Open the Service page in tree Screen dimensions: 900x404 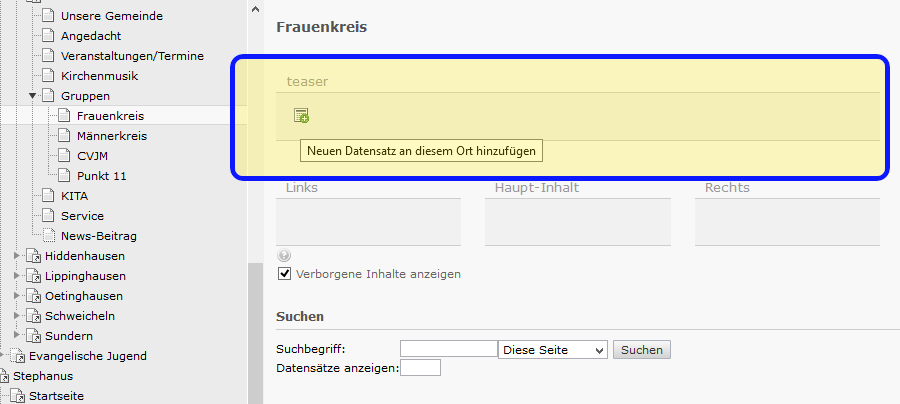[x=82, y=216]
